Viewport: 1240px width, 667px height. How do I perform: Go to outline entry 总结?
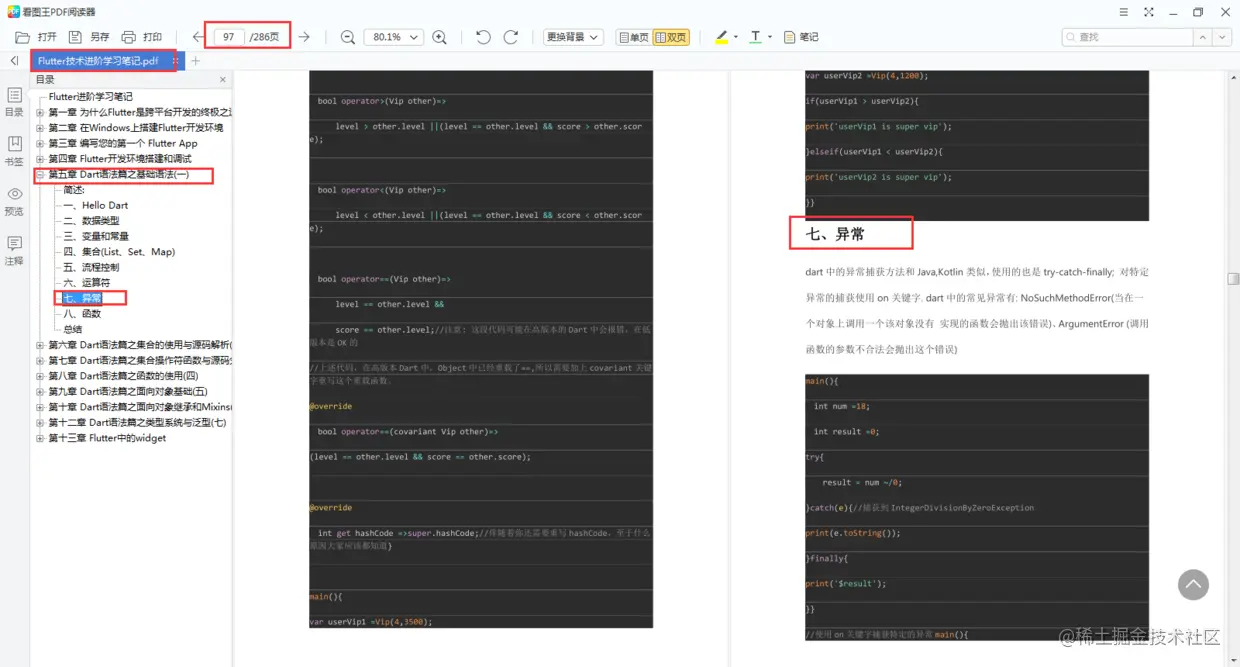pos(73,329)
